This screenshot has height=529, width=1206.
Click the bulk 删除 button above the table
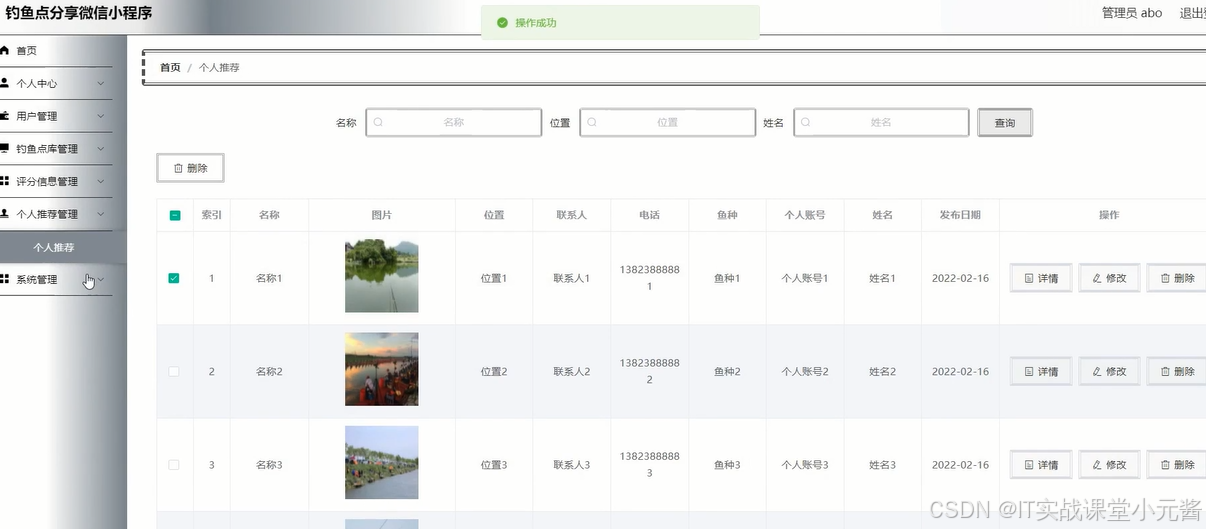point(190,168)
